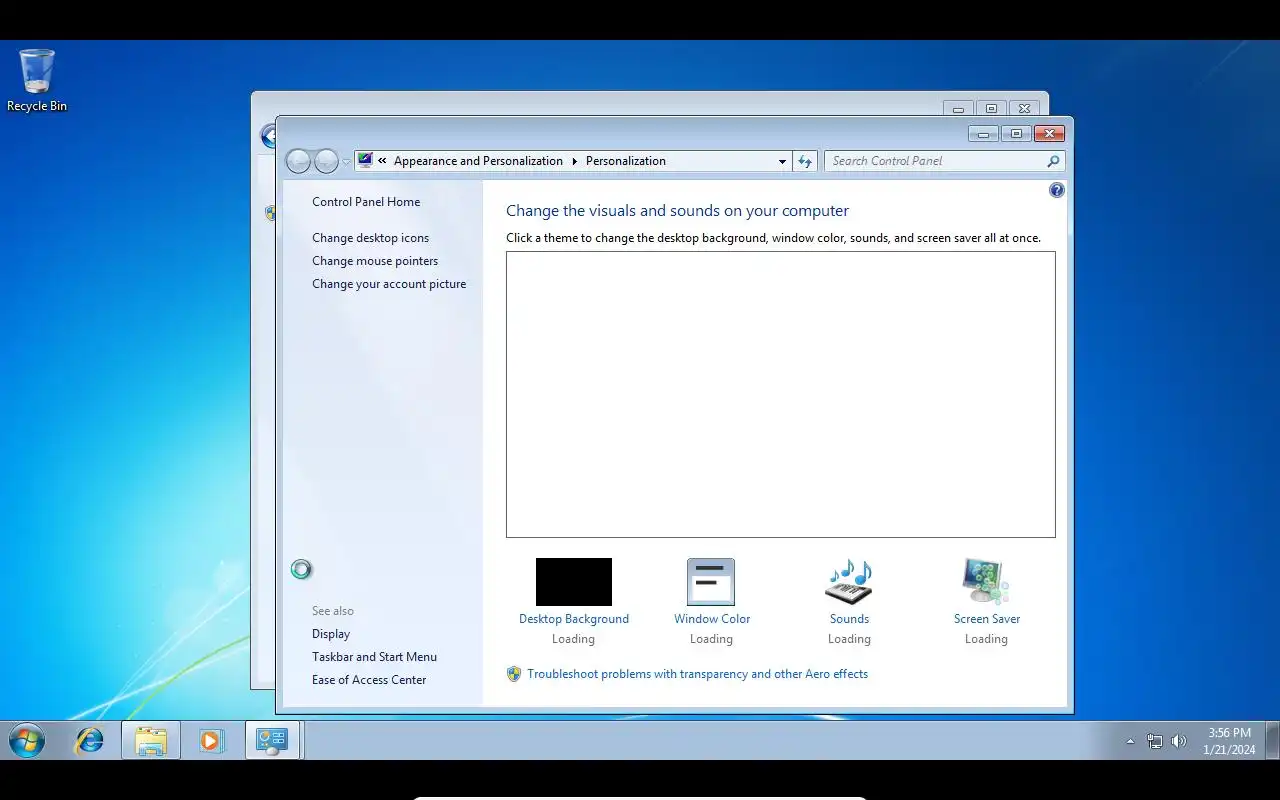Open the recent pages dropdown arrow

[x=346, y=161]
